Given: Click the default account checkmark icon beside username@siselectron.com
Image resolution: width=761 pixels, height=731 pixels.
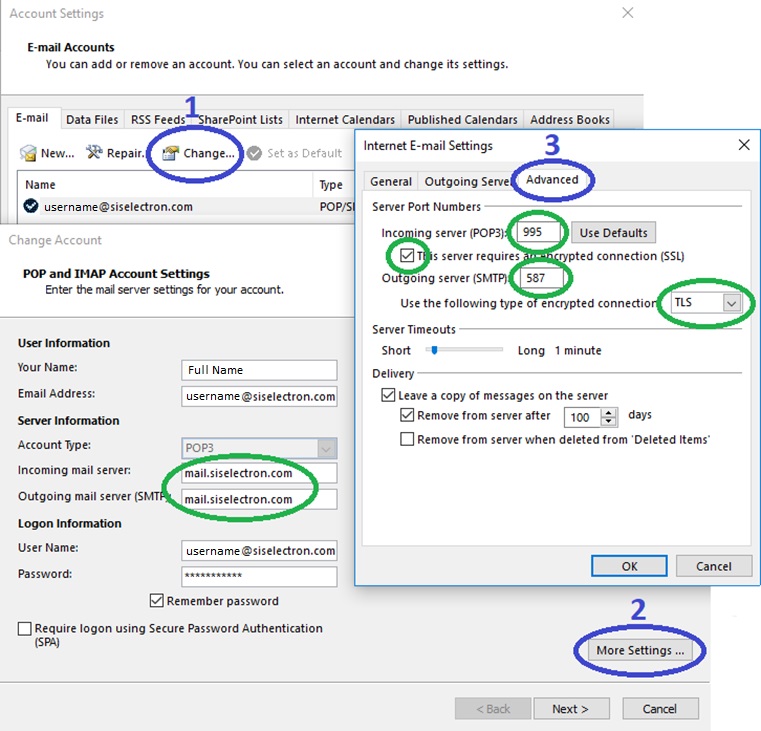Looking at the screenshot, I should tap(31, 206).
